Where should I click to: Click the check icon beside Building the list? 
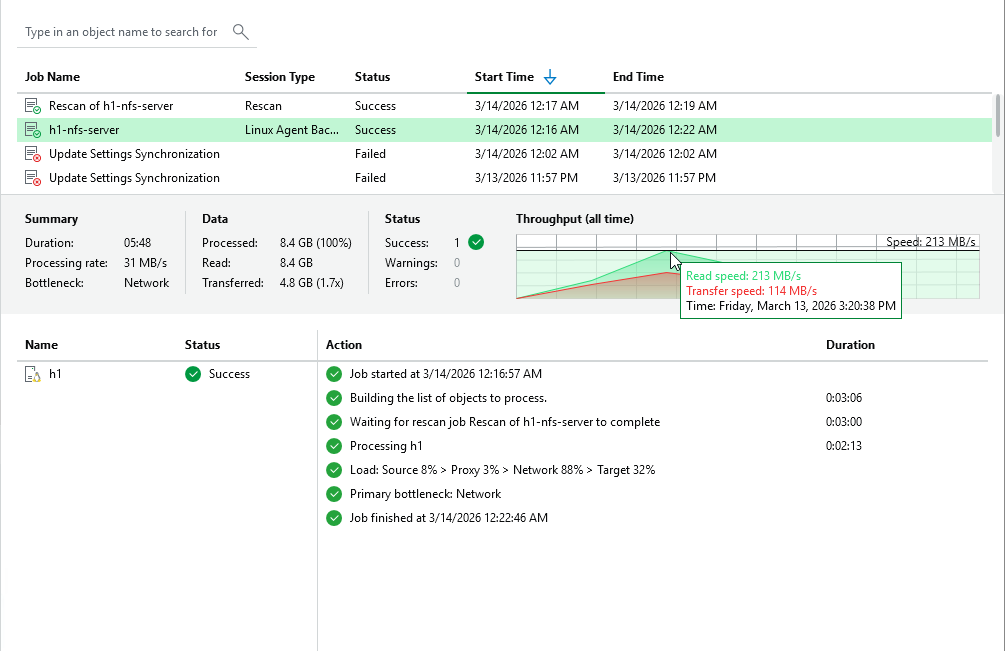click(x=334, y=398)
